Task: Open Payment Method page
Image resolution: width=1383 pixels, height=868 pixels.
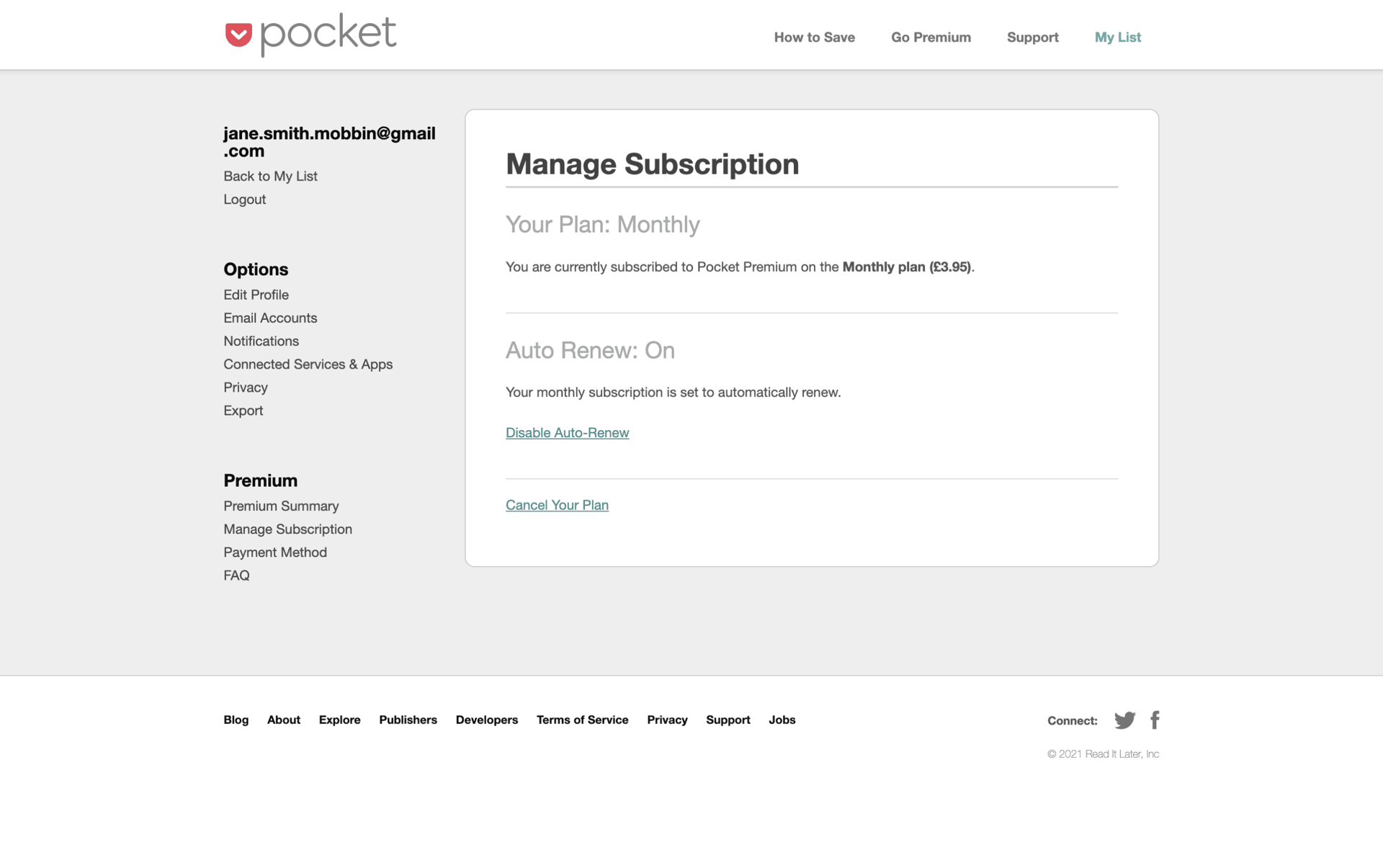Action: pos(275,552)
